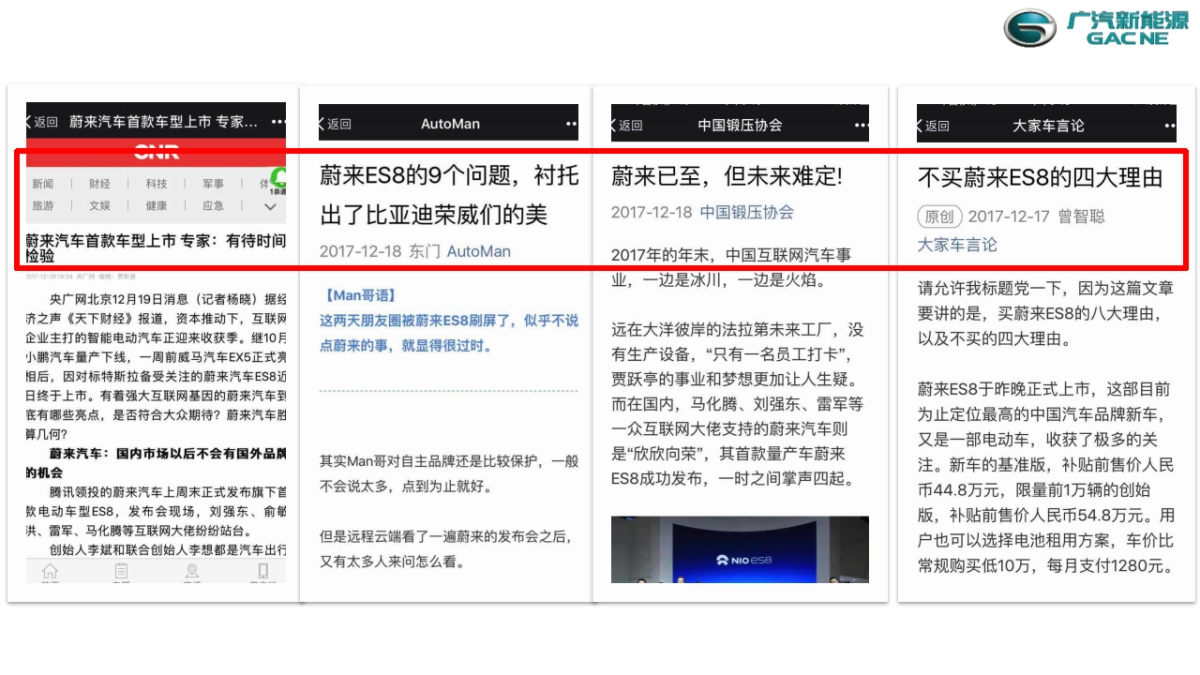The width and height of the screenshot is (1200, 675).
Task: Expand more CNR categories via the down chevron
Action: 270,207
